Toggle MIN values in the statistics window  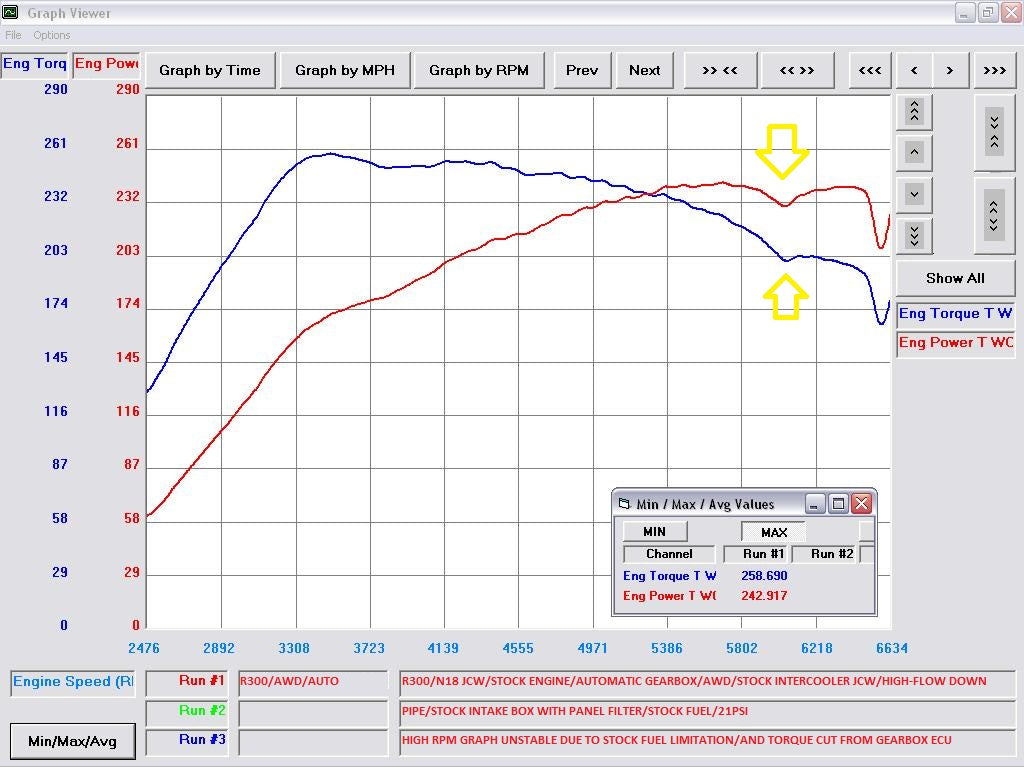tap(655, 531)
